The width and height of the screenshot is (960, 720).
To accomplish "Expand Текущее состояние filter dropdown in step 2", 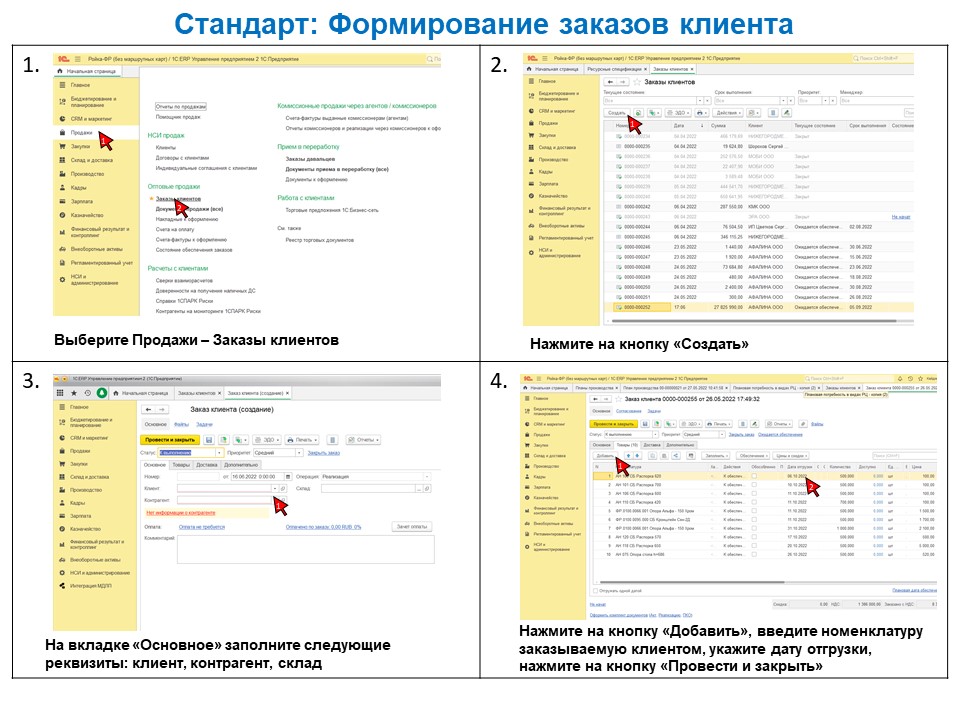I will pos(700,100).
